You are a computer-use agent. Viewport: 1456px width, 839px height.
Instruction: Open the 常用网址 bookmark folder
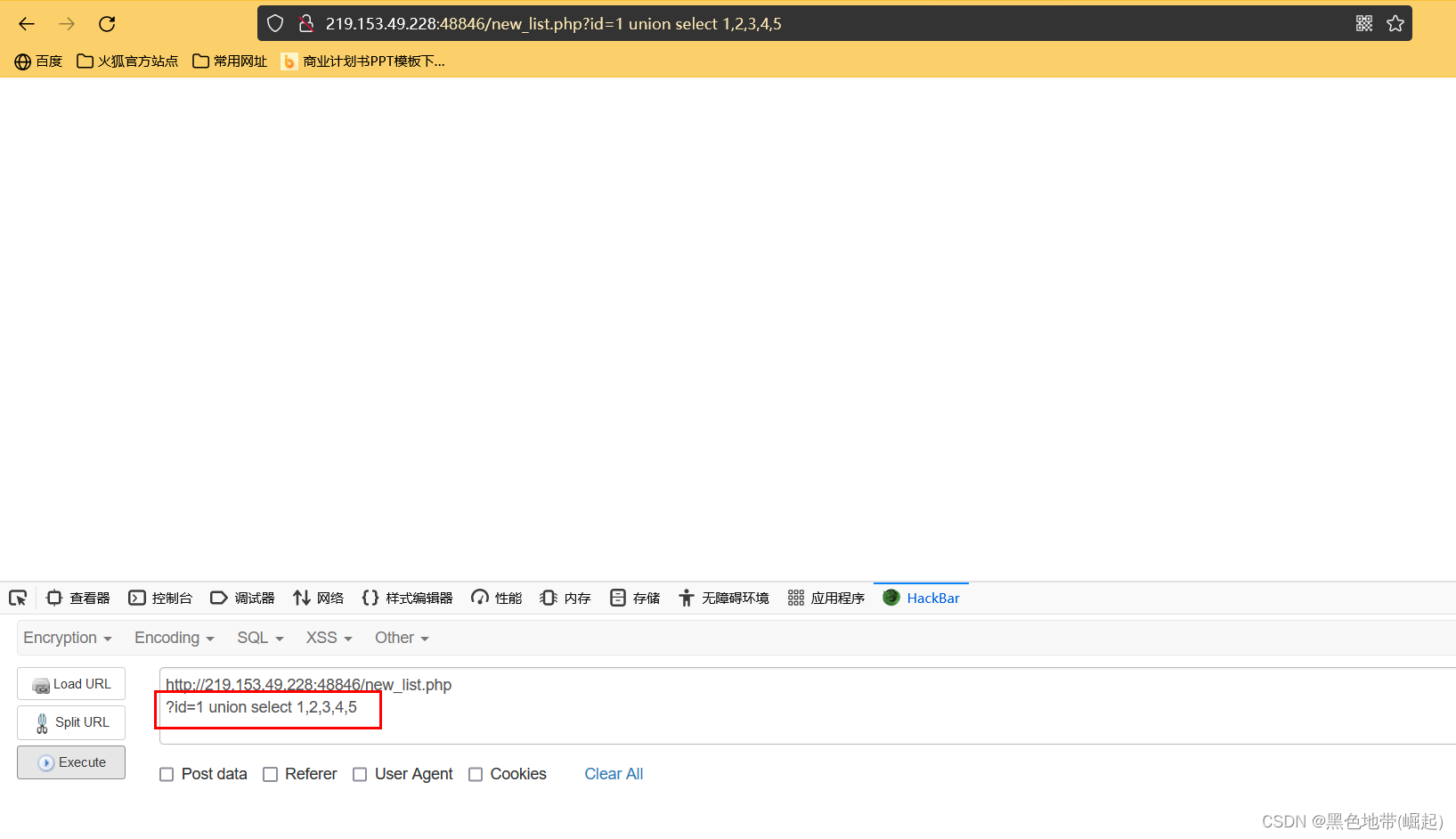(230, 61)
